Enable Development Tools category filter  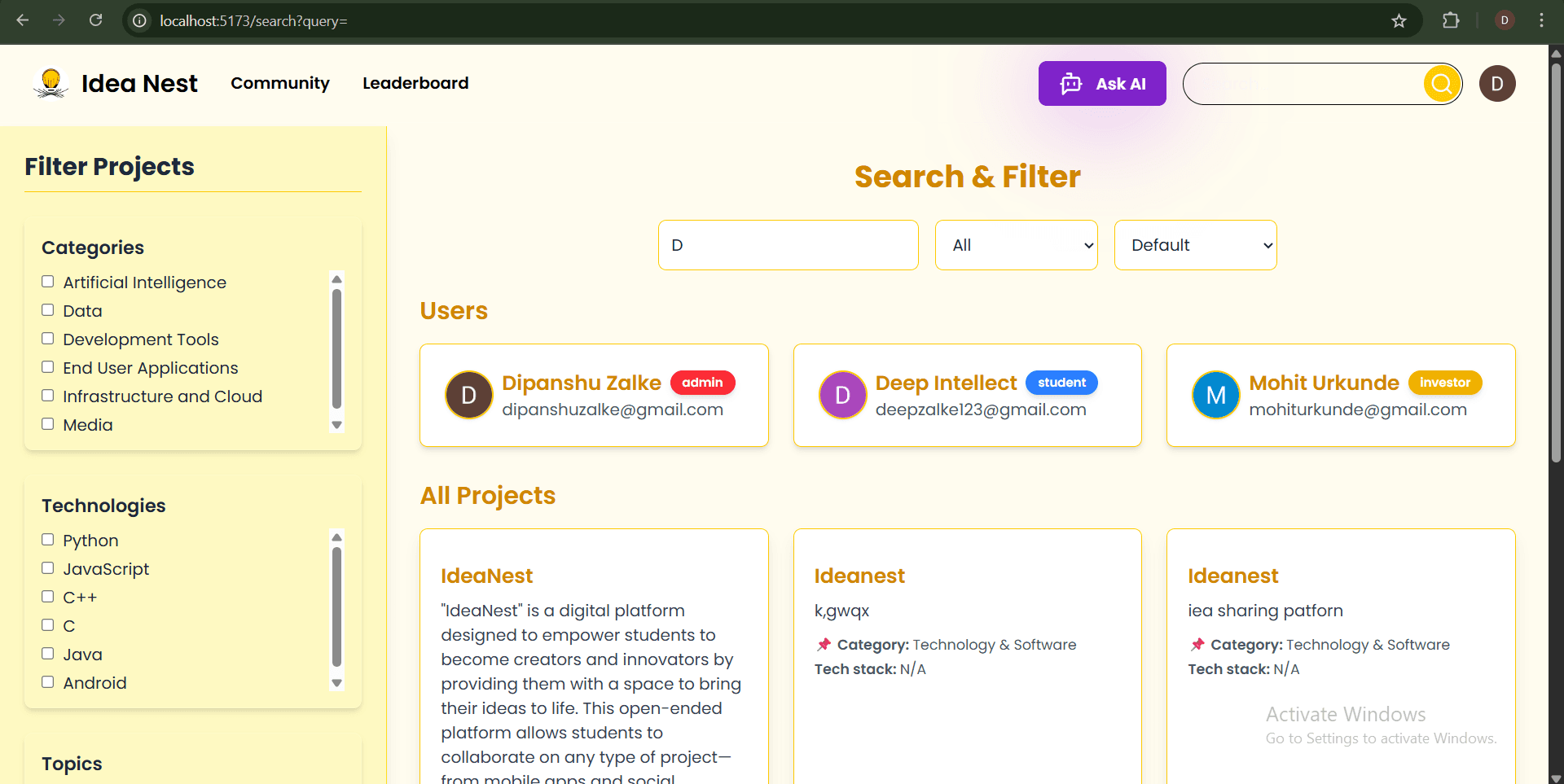coord(48,339)
